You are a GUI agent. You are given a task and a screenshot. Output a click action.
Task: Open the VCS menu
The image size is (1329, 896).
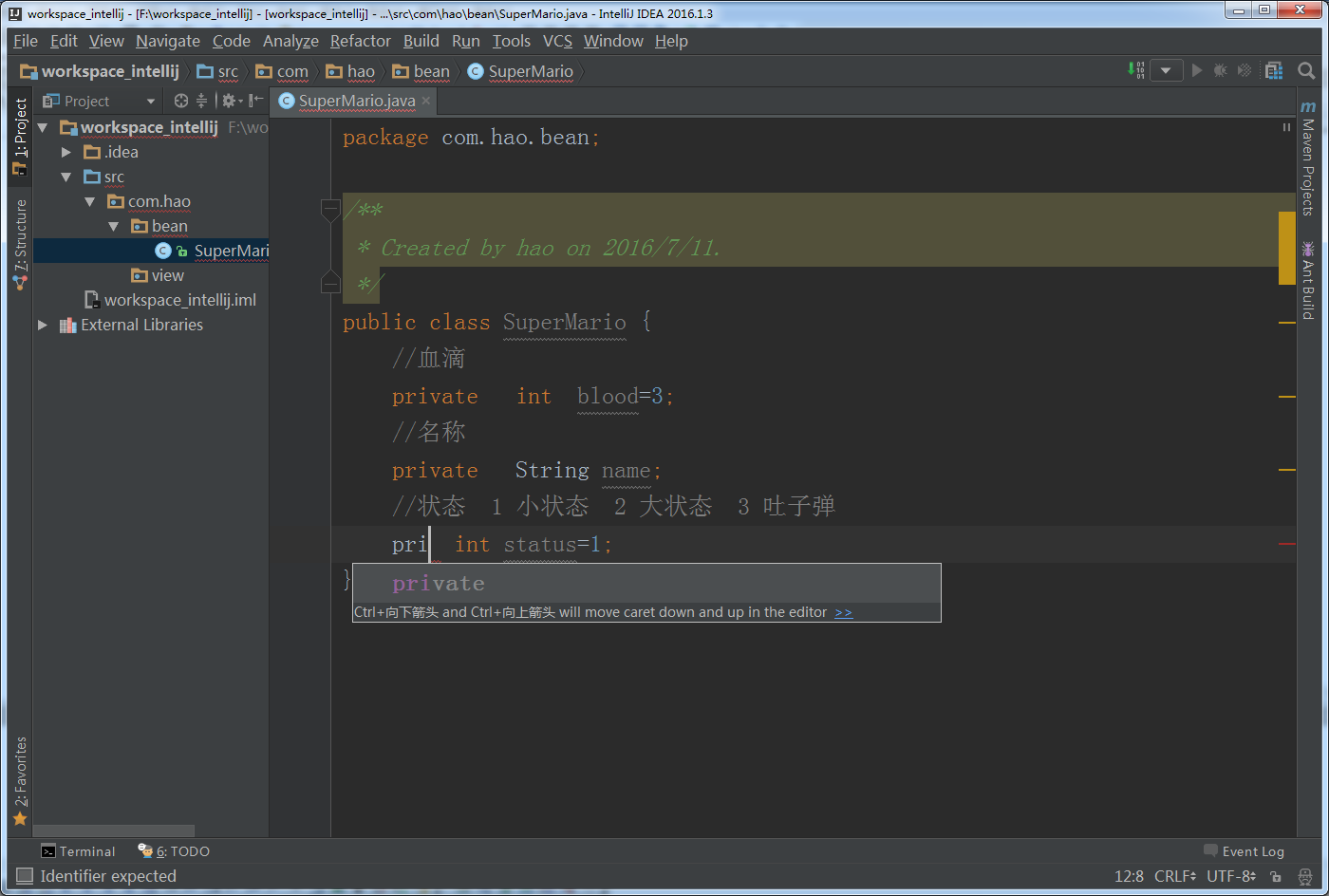click(x=557, y=41)
